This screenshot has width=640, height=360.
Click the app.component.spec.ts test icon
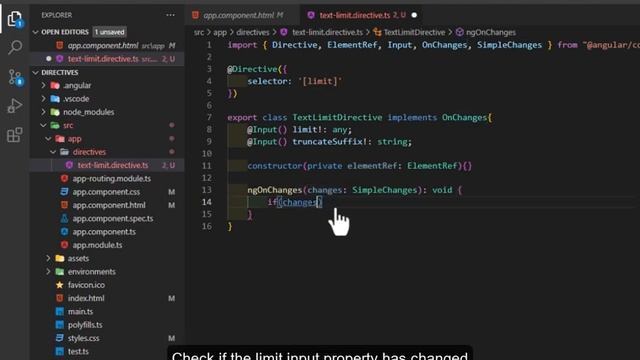click(x=64, y=219)
